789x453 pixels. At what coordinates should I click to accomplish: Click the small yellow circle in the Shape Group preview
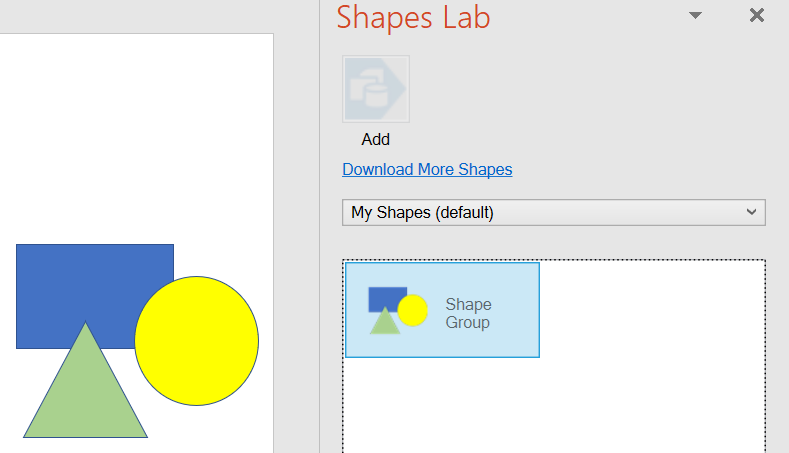click(x=413, y=311)
